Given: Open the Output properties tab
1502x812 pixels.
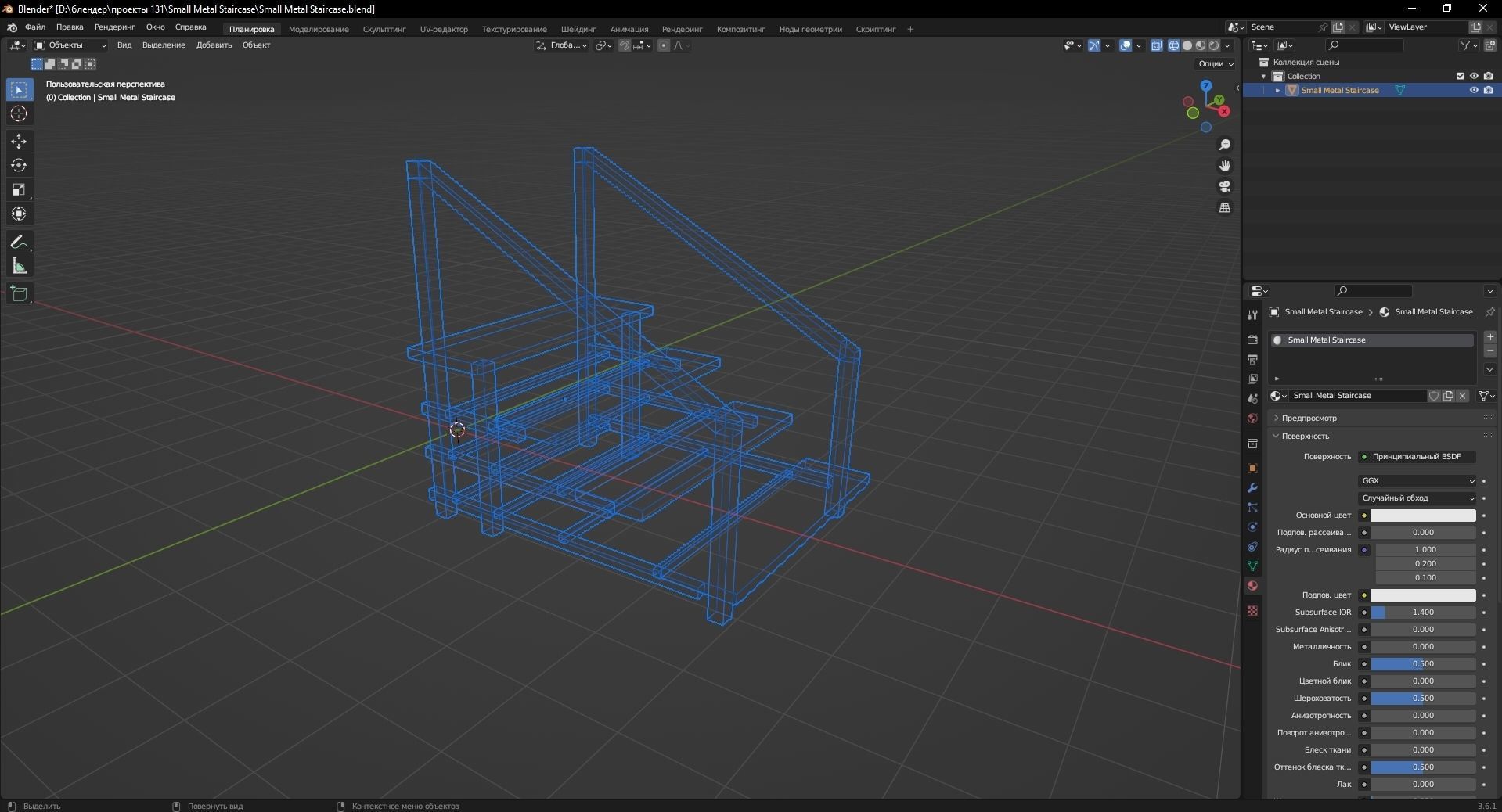Looking at the screenshot, I should 1252,359.
